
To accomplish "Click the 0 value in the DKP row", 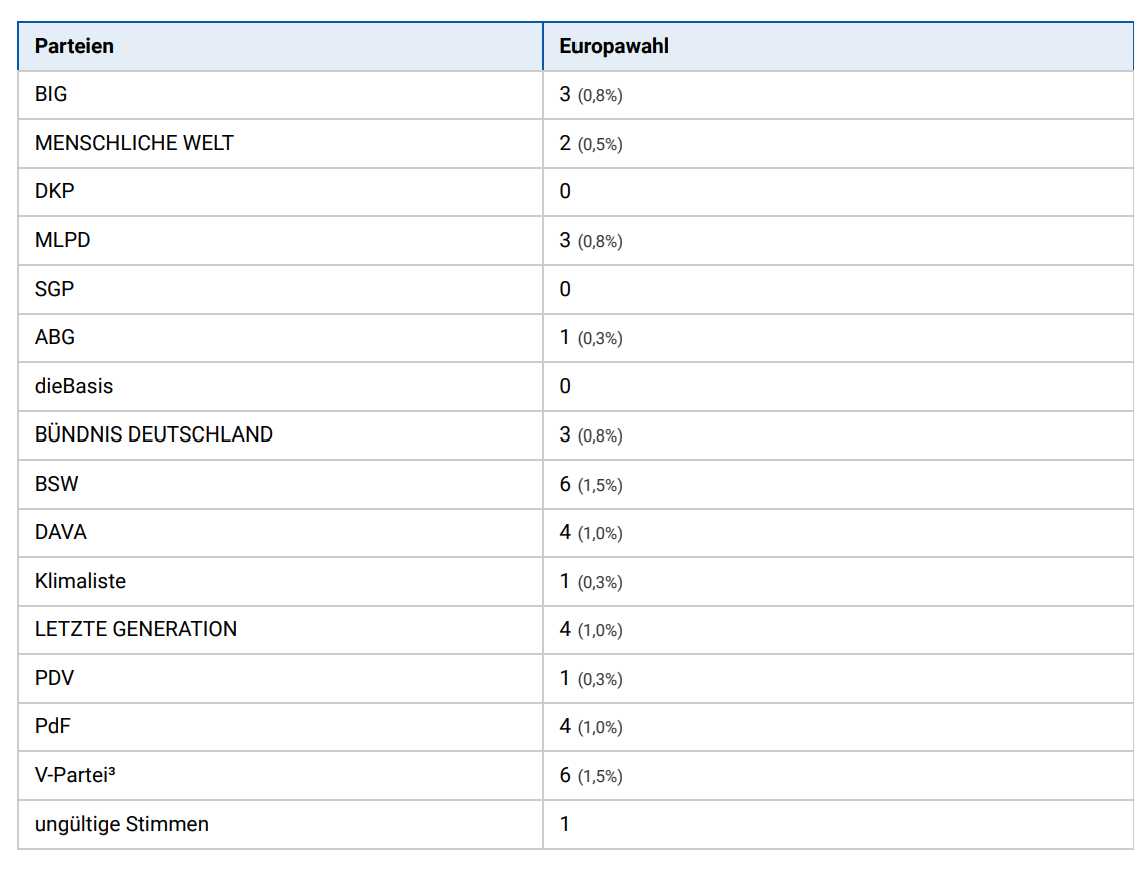I will point(565,191).
